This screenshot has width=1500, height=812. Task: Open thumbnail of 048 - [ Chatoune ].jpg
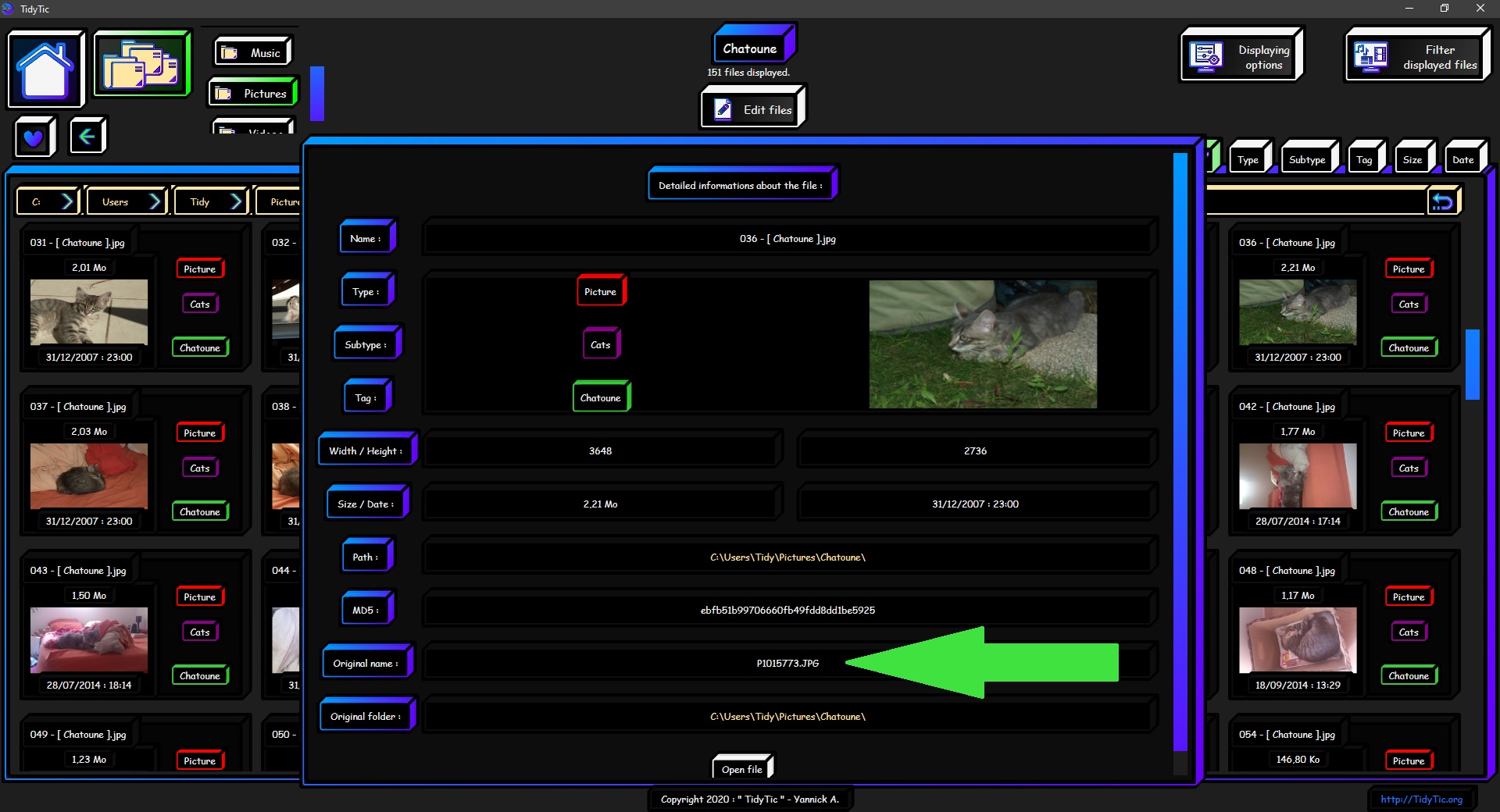point(1298,639)
